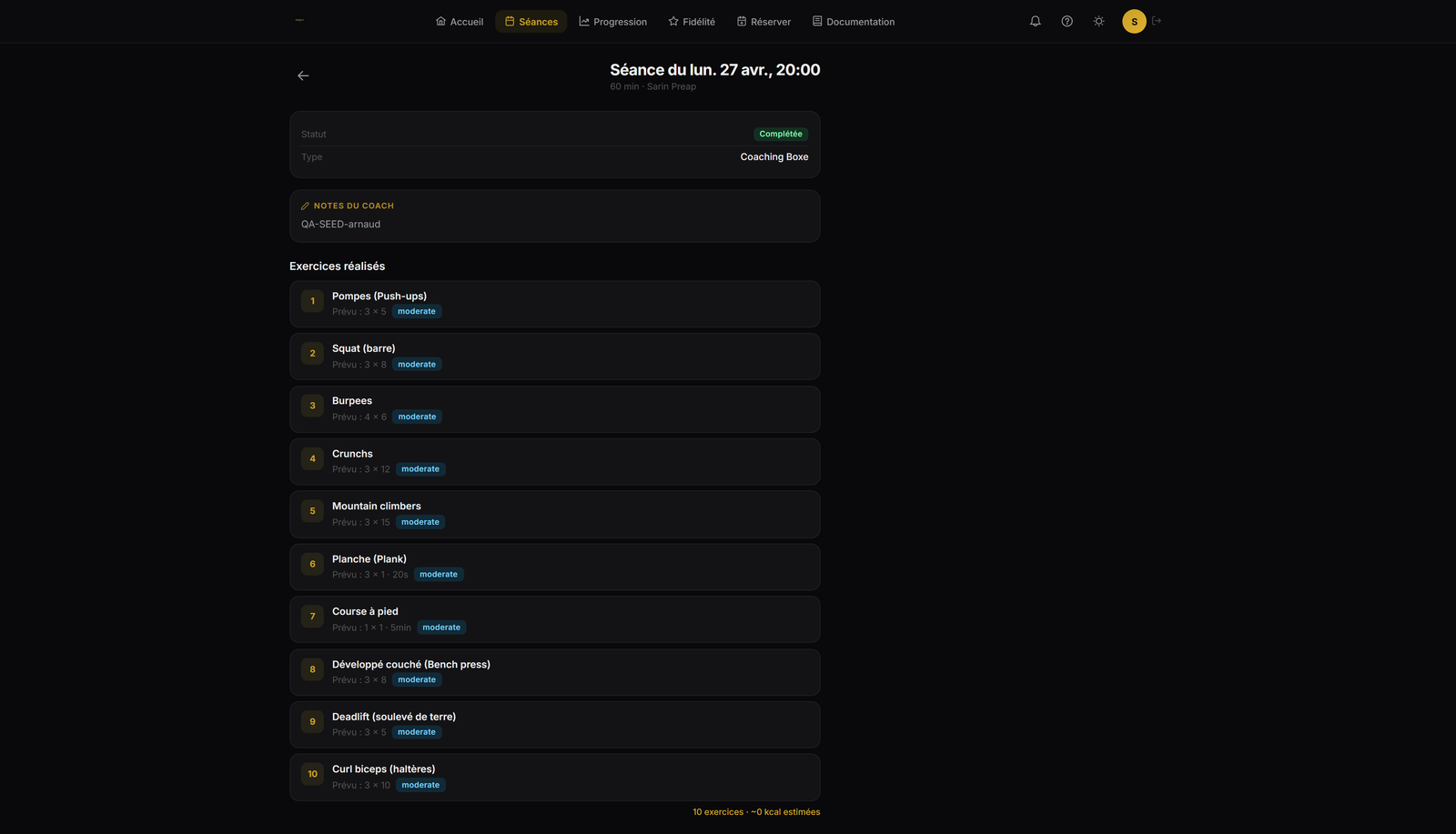Open the Accueil tab
The image size is (1456, 834).
click(460, 22)
